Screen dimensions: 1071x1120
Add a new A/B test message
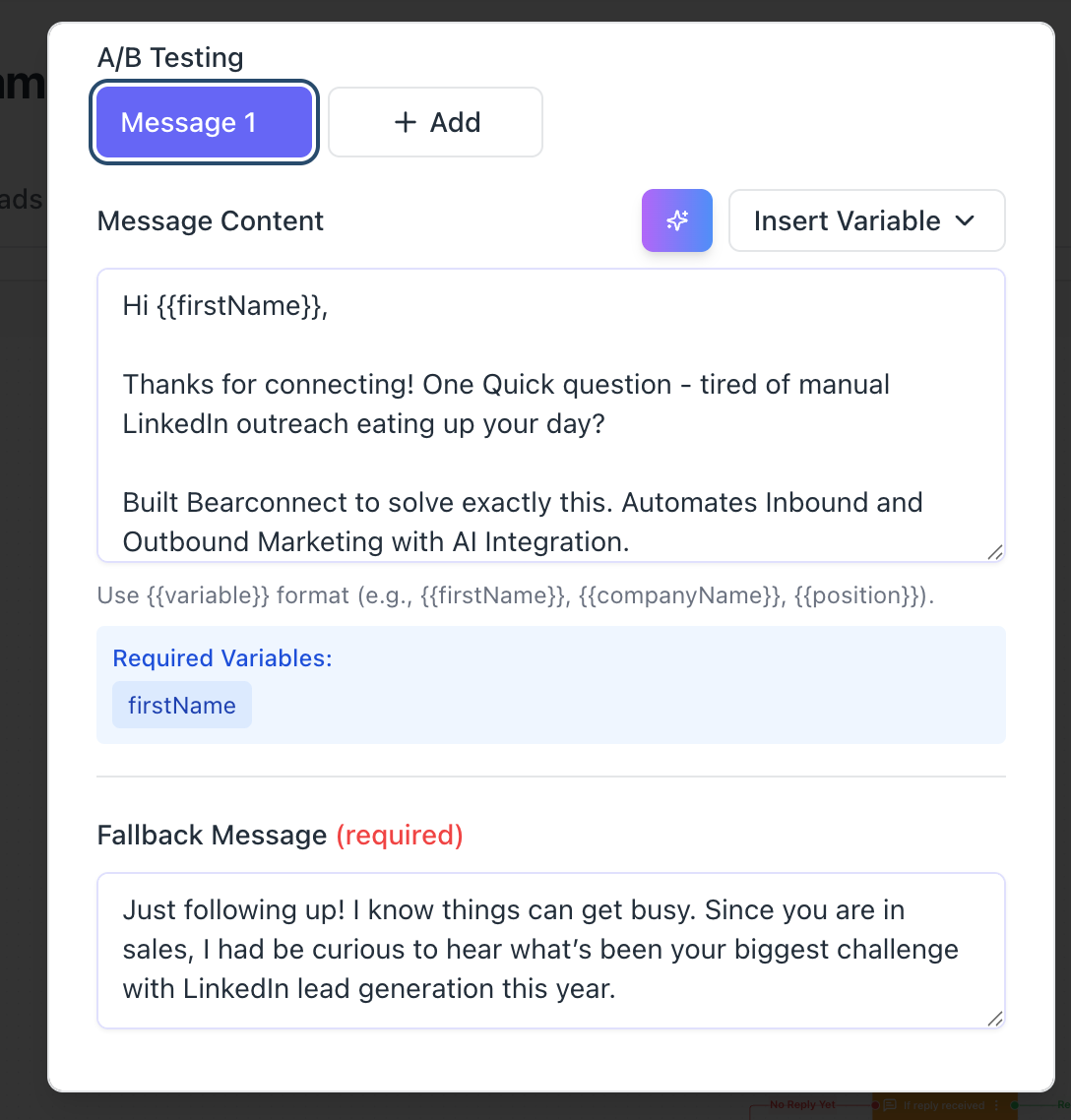(x=435, y=123)
